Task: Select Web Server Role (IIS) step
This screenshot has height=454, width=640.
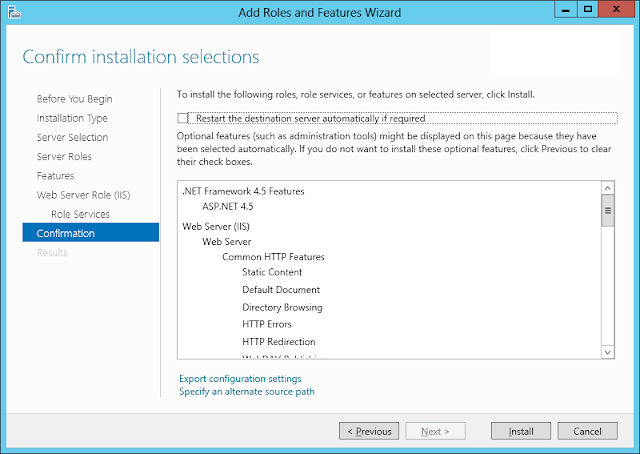Action: [83, 195]
